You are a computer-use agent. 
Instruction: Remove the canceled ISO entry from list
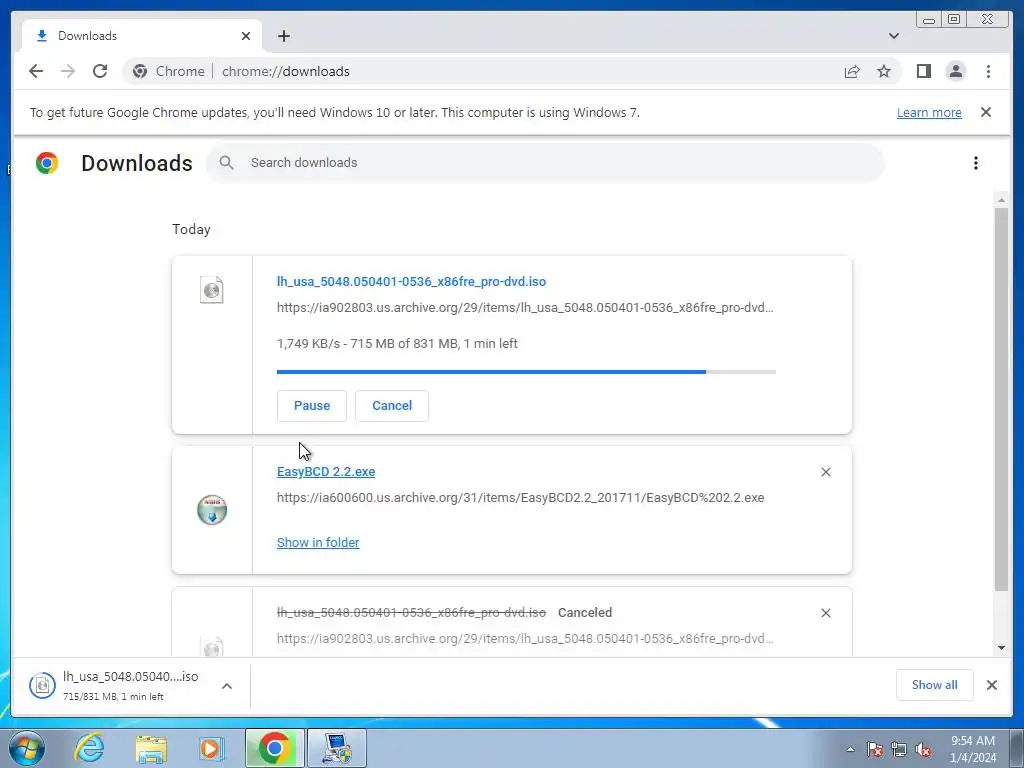click(x=825, y=613)
